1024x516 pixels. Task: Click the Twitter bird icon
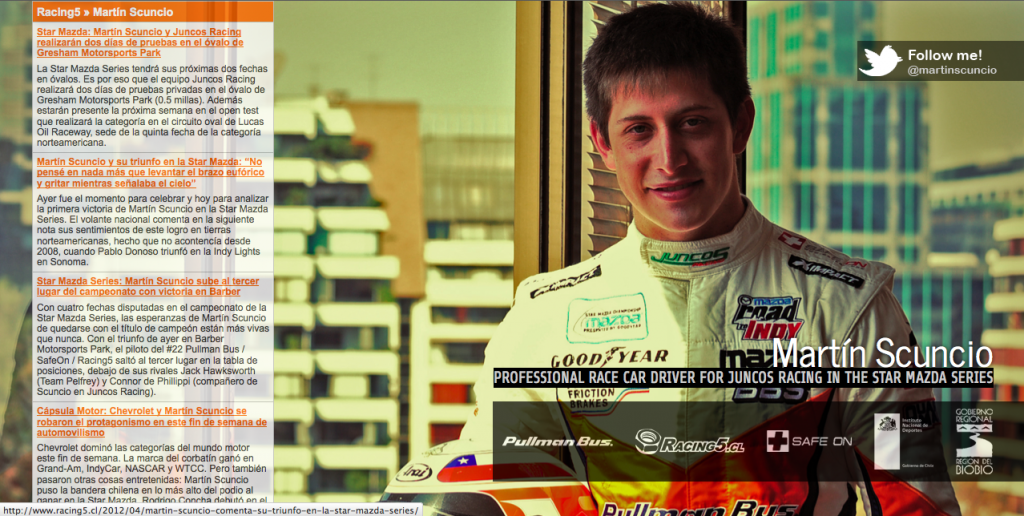[880, 61]
